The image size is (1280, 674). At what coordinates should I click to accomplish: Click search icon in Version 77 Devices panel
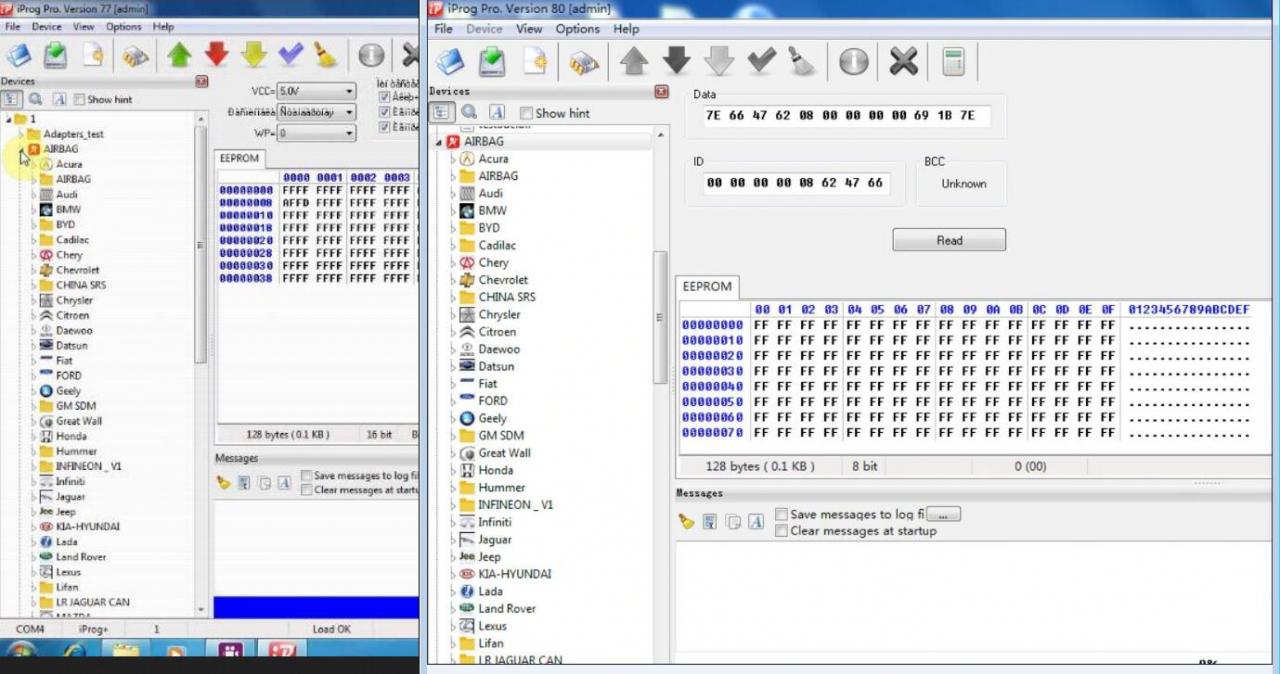pos(36,99)
